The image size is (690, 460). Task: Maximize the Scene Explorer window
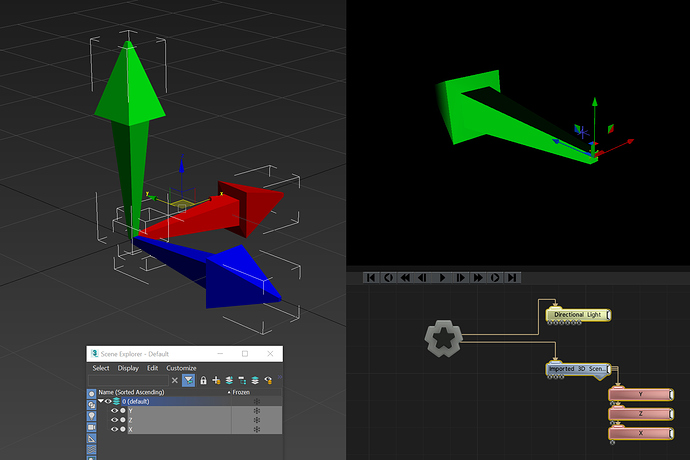pyautogui.click(x=245, y=353)
